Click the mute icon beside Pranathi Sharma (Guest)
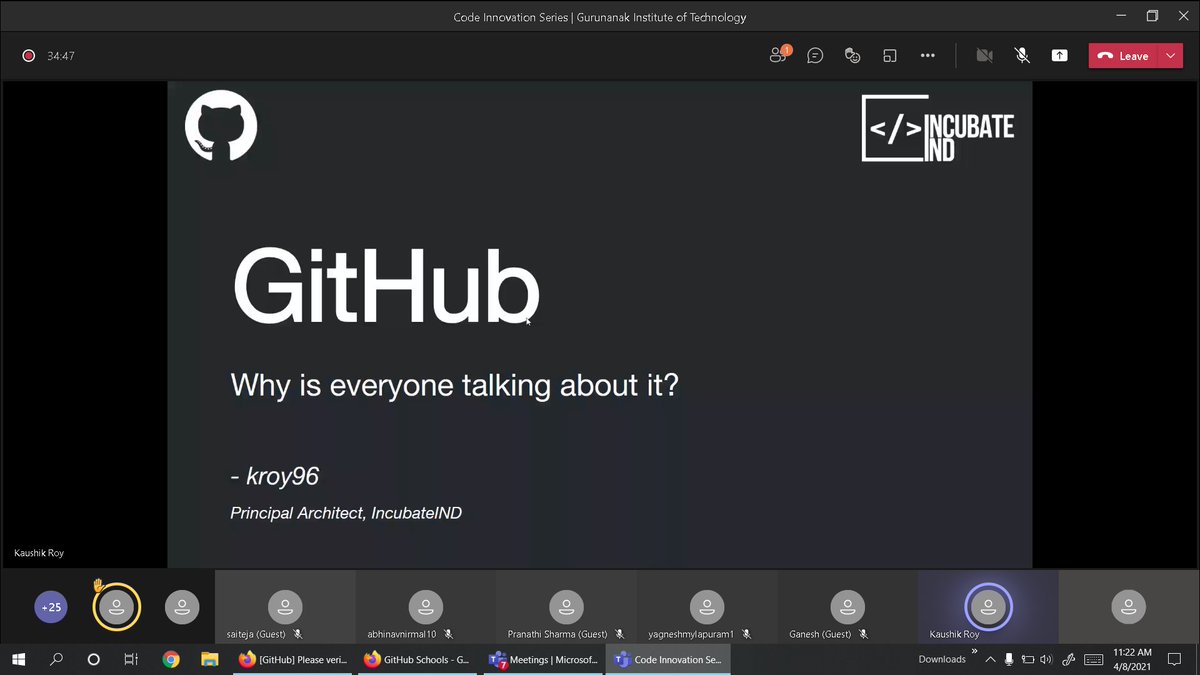 coord(619,634)
